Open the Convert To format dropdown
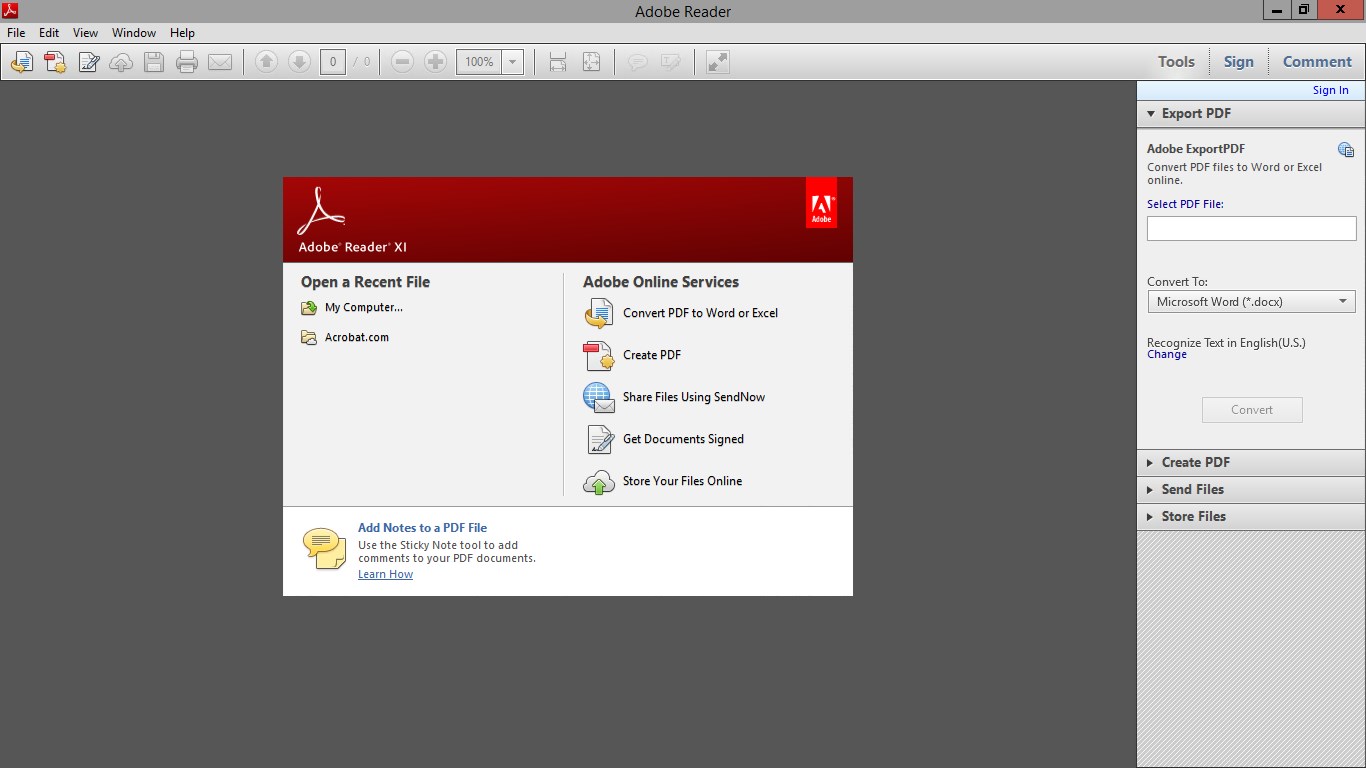 click(x=1251, y=302)
